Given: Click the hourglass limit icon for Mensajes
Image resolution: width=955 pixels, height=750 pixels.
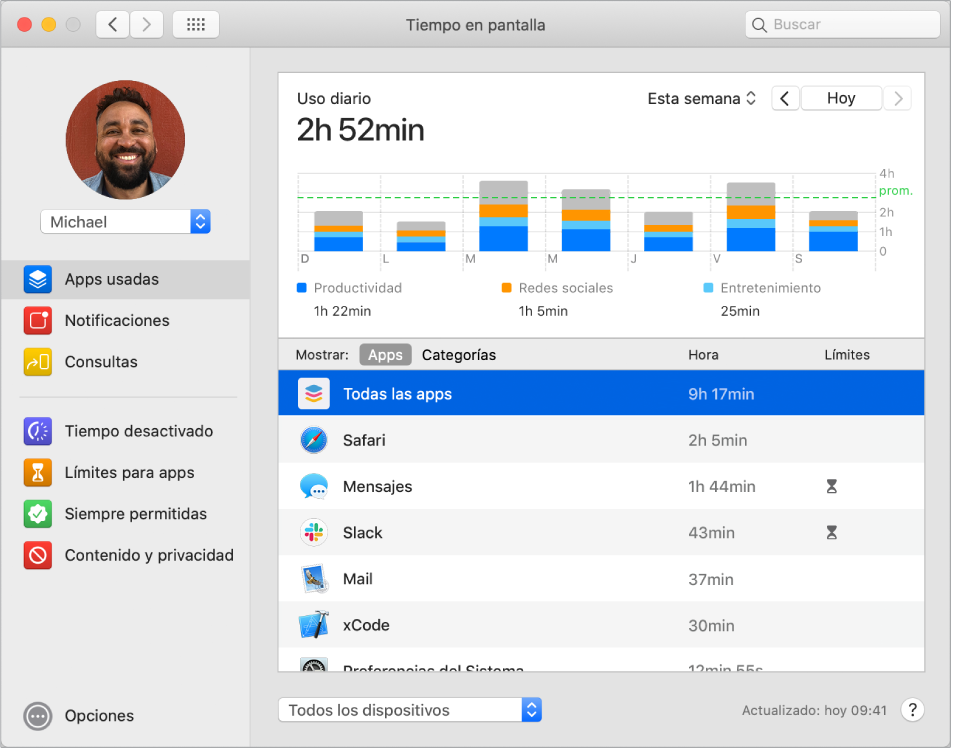Looking at the screenshot, I should 831,487.
